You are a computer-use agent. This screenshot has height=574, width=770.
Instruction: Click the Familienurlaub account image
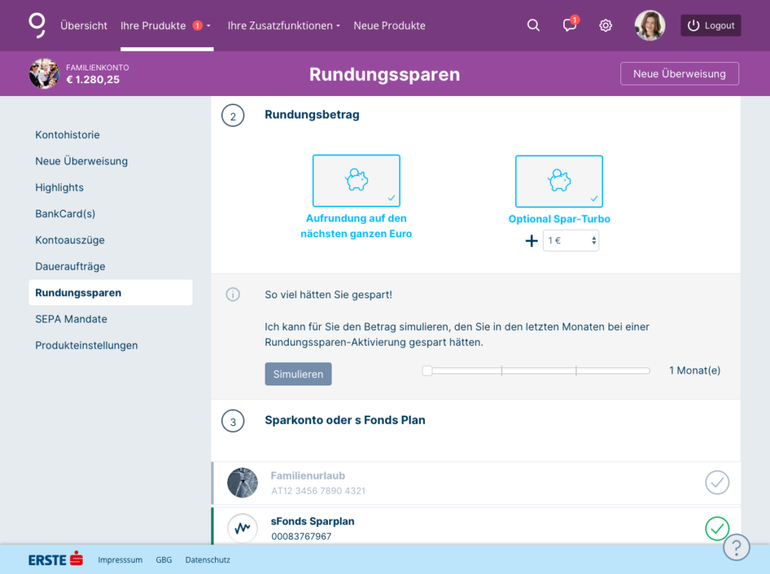click(243, 483)
